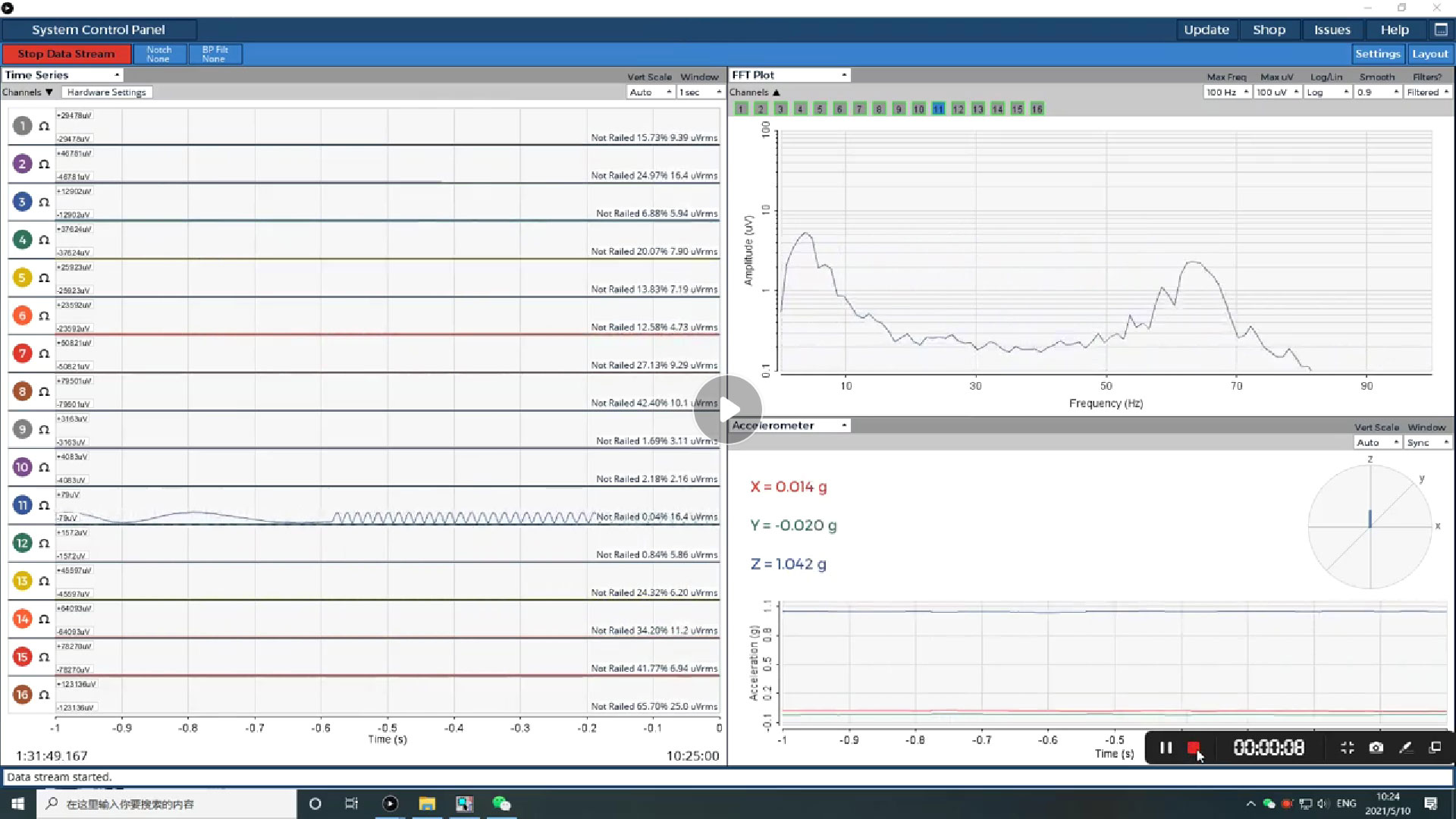Click channel 11 impedance ohm icon

44,506
